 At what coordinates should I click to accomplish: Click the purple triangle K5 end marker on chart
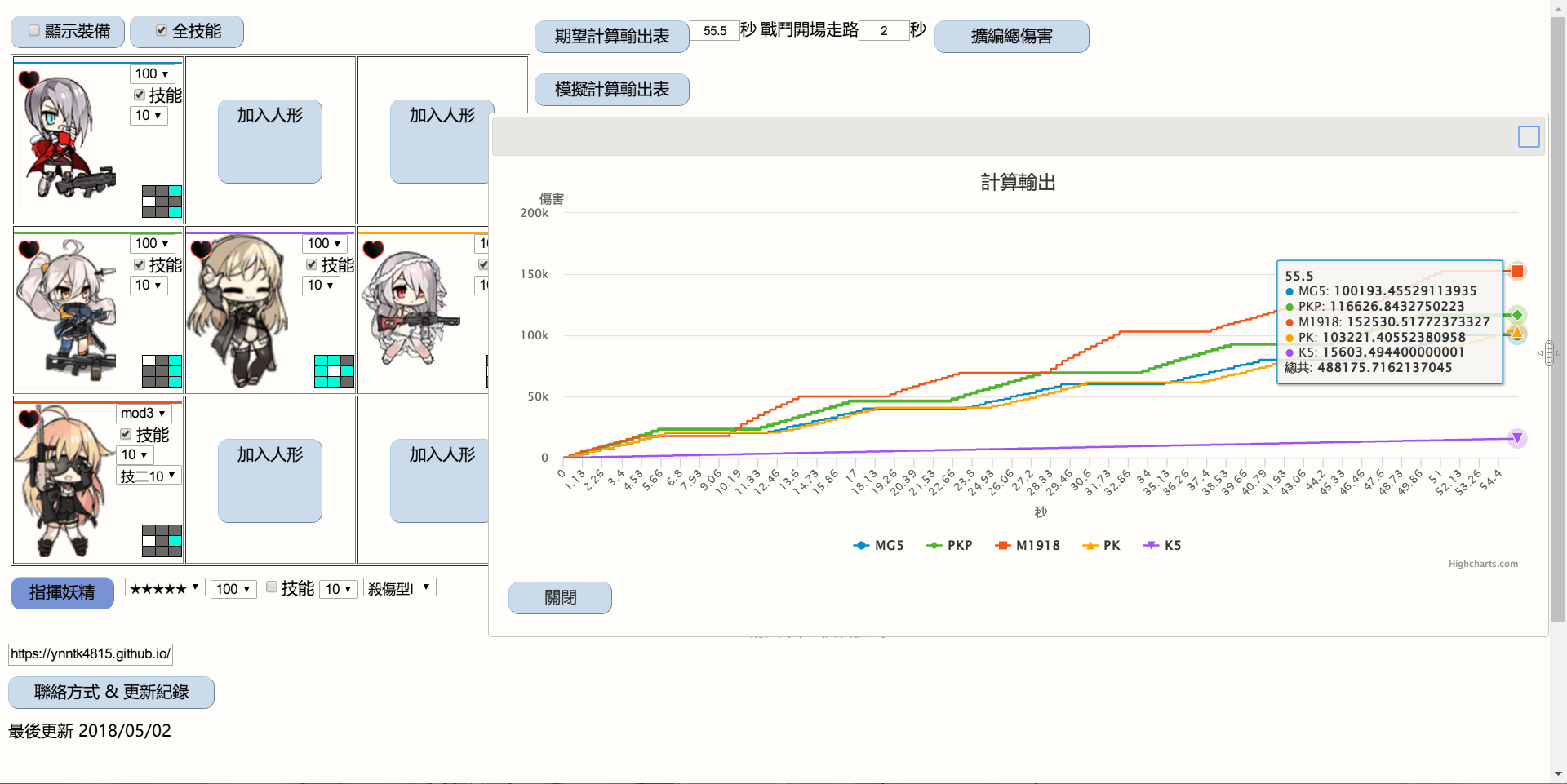click(x=1517, y=438)
